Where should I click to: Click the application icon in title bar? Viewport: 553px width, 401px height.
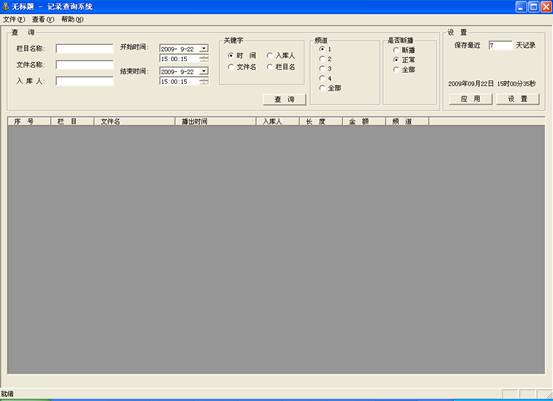coord(5,6)
